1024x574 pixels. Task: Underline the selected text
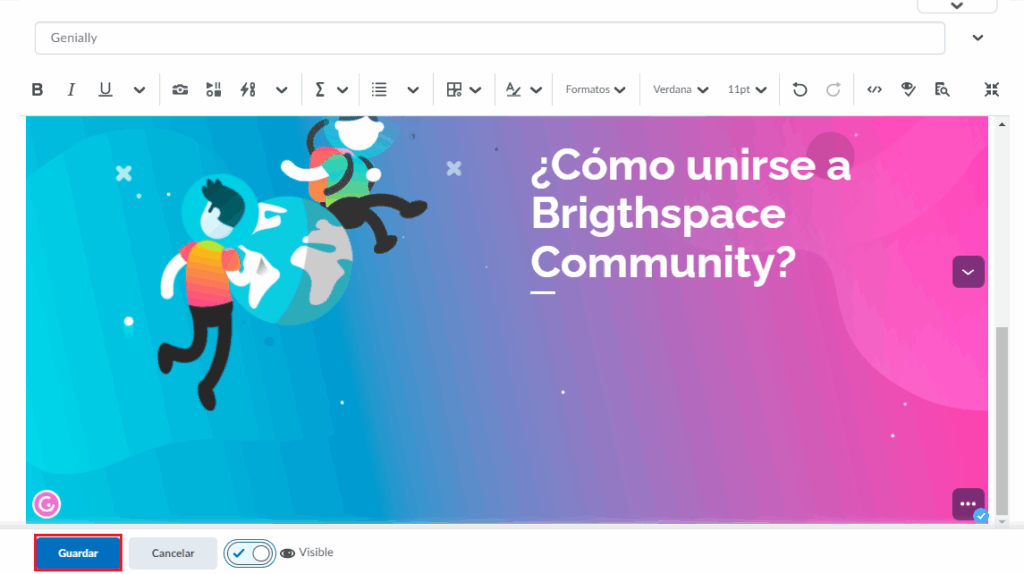tap(105, 90)
